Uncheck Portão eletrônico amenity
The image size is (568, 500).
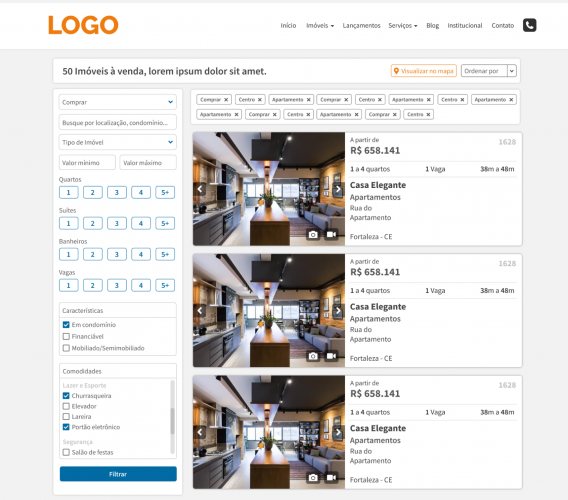point(66,427)
